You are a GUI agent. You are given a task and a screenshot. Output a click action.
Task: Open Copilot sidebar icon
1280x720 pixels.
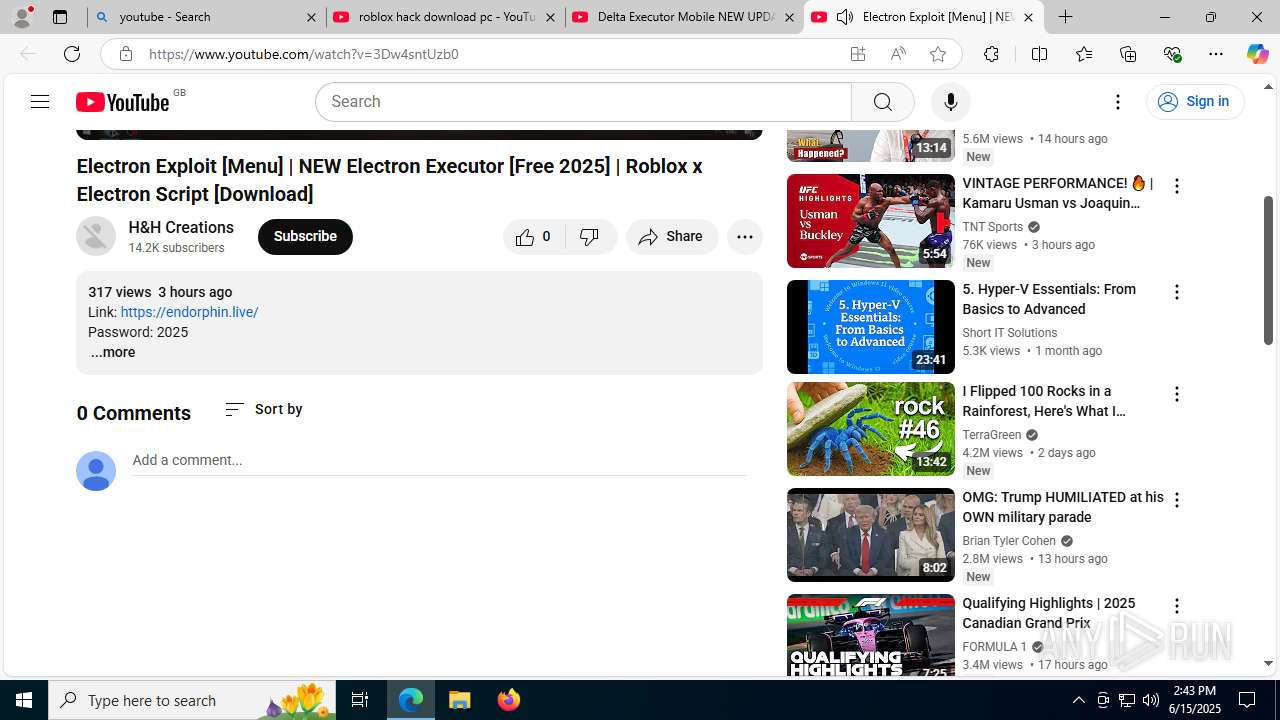1257,54
